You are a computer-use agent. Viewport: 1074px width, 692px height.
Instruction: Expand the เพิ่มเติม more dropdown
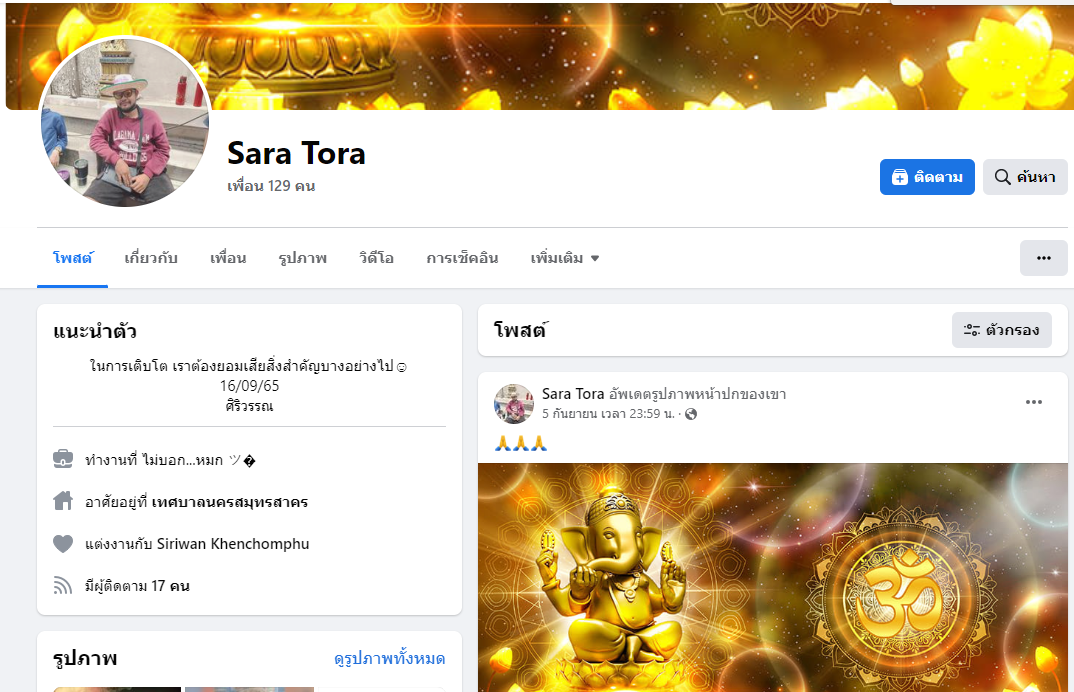(564, 258)
